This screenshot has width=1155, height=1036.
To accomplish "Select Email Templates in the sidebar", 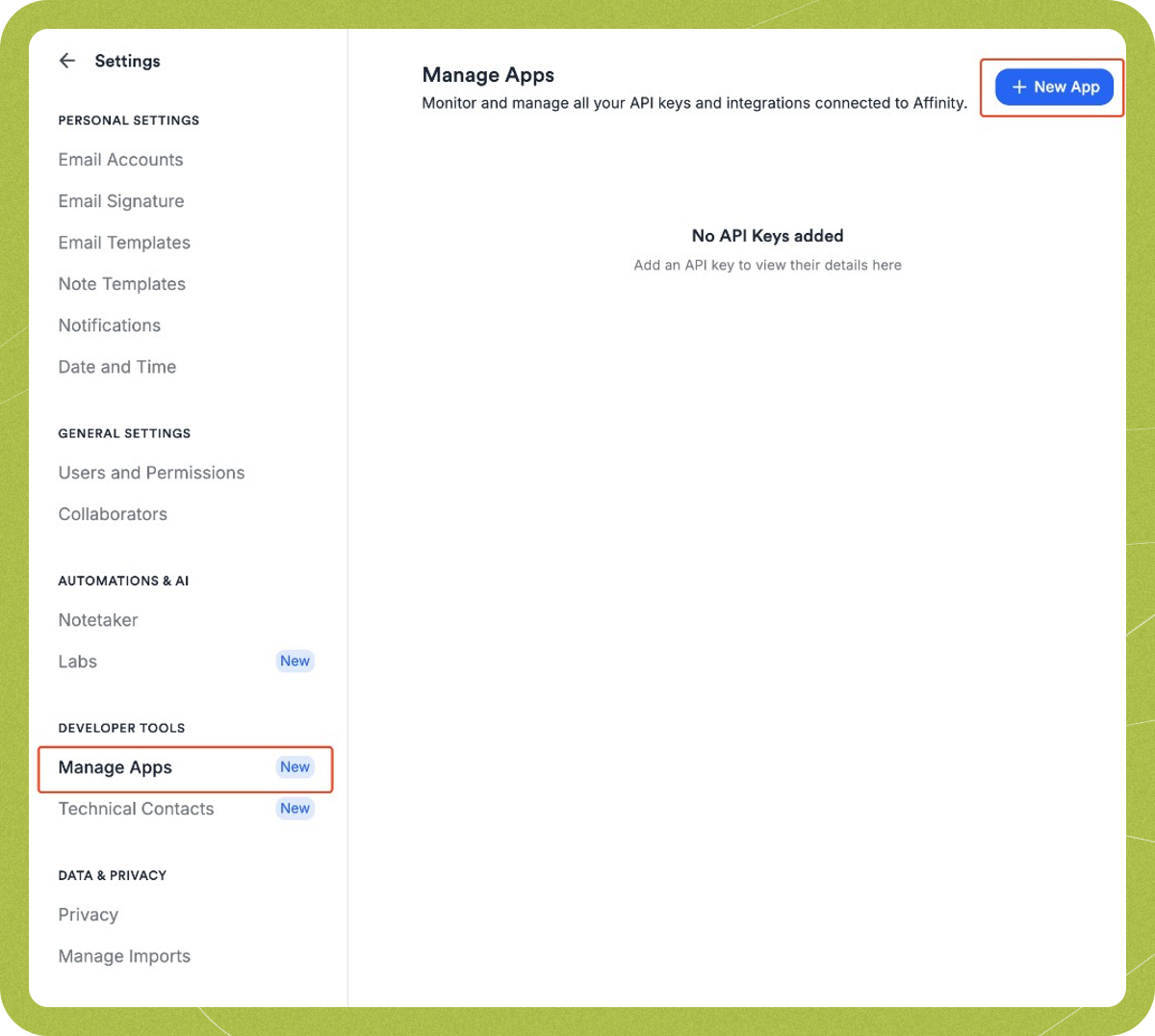I will pos(123,243).
